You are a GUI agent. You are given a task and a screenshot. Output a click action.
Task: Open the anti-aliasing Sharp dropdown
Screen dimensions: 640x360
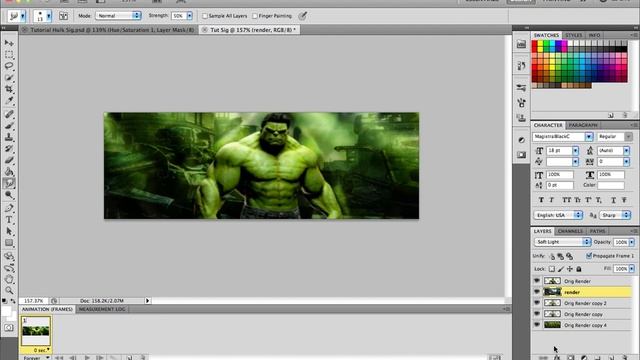[x=615, y=215]
